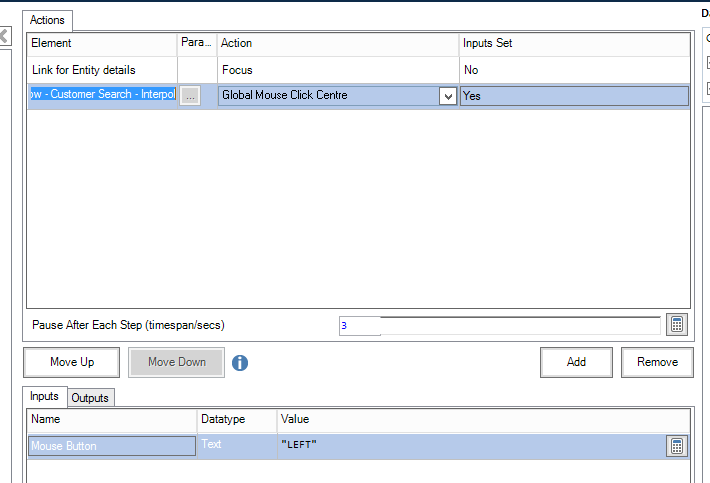This screenshot has width=710, height=483.
Task: Open expression calculator for Mouse Button value
Action: coord(677,446)
